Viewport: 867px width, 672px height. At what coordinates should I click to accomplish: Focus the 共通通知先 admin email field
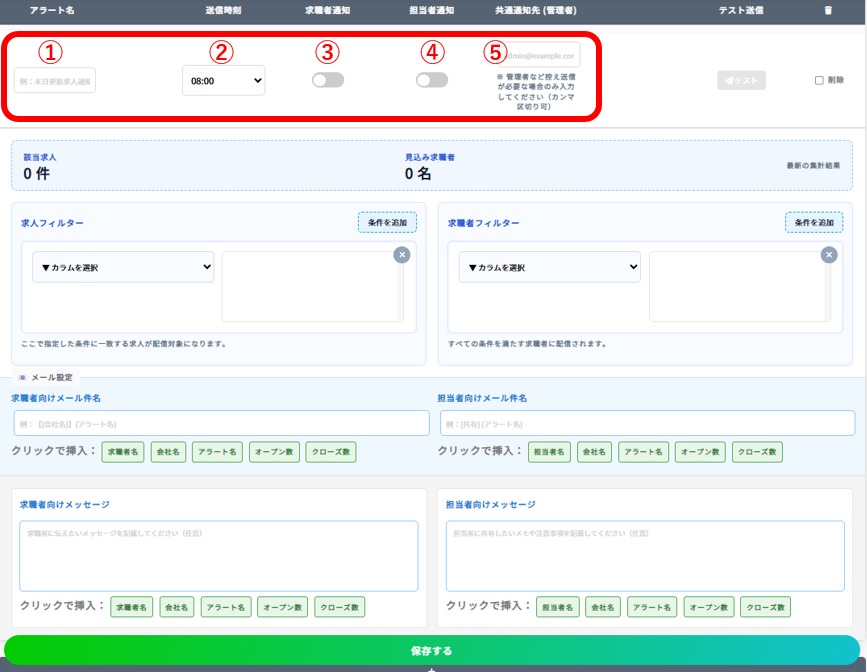[x=543, y=55]
